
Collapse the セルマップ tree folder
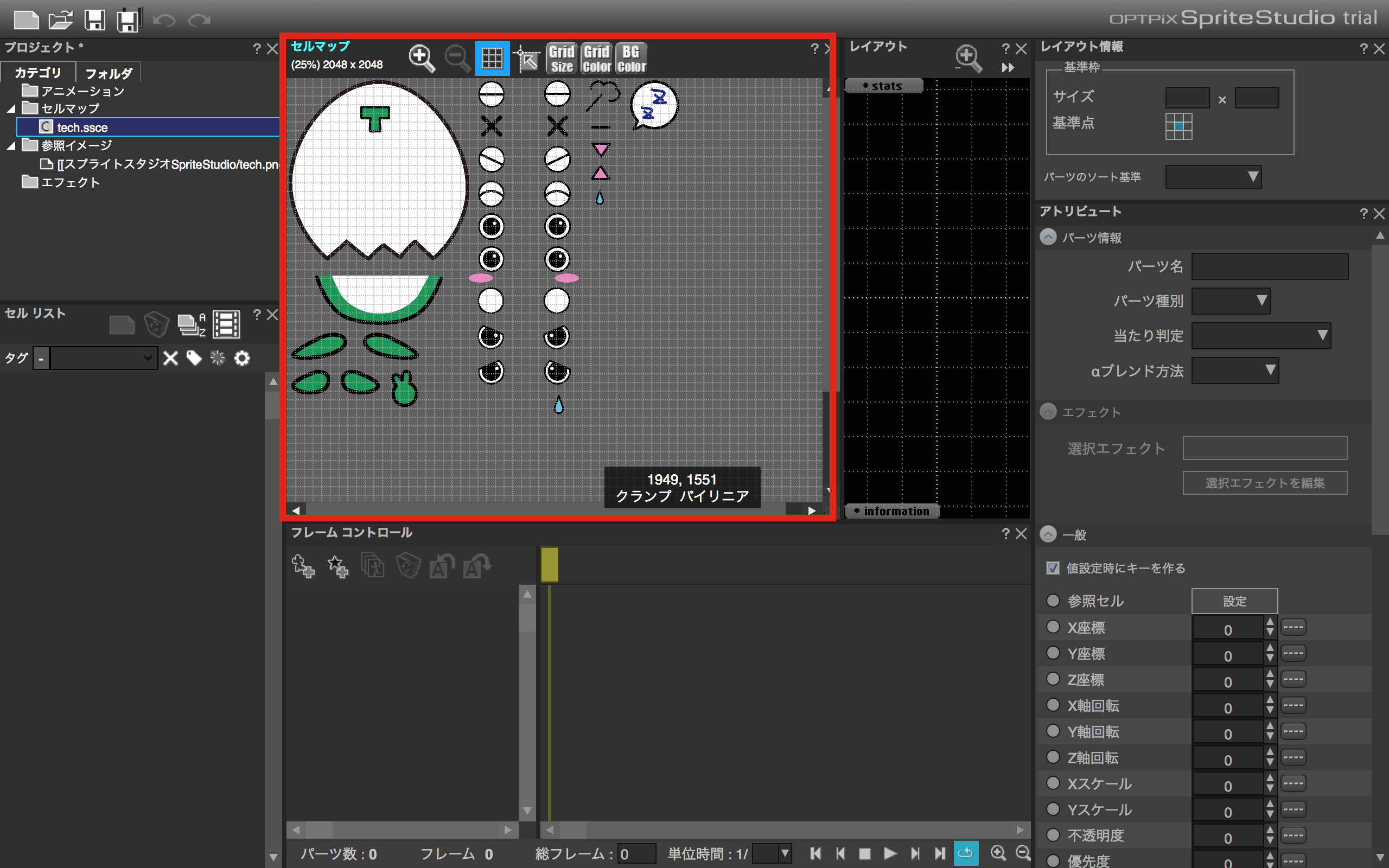point(11,108)
